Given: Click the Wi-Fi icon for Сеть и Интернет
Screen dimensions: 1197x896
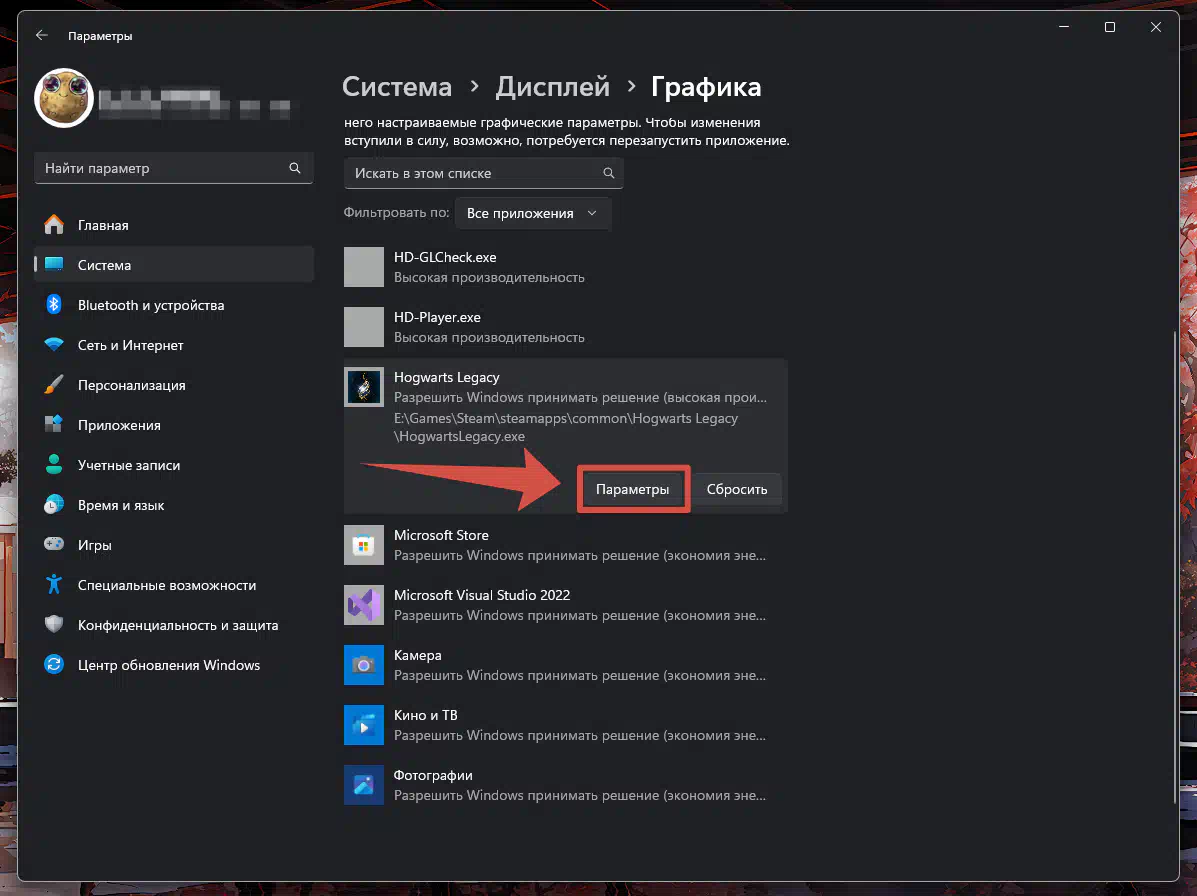Looking at the screenshot, I should 54,344.
